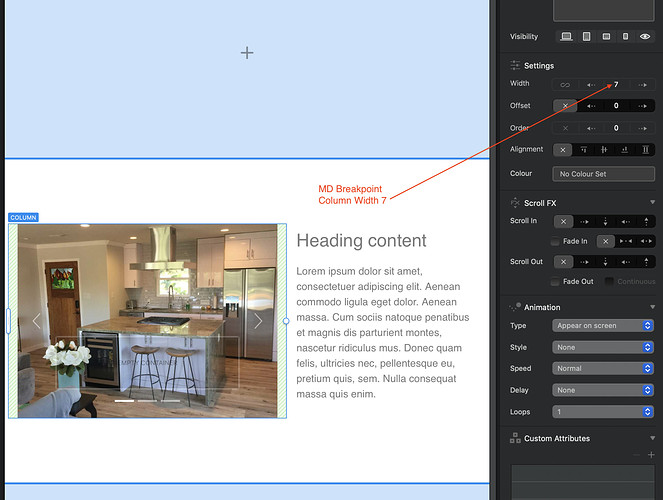The width and height of the screenshot is (663, 500).
Task: Select the desktop laptop visibility icon
Action: 566,36
